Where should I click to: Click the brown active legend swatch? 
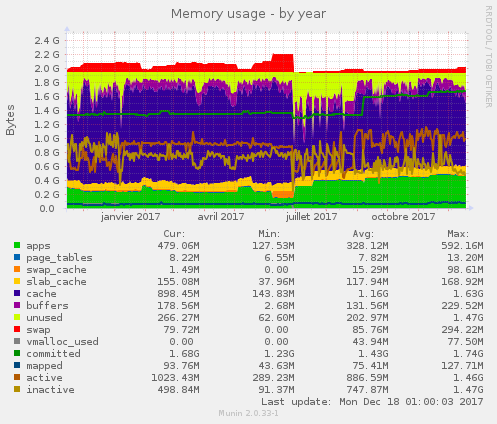click(17, 377)
